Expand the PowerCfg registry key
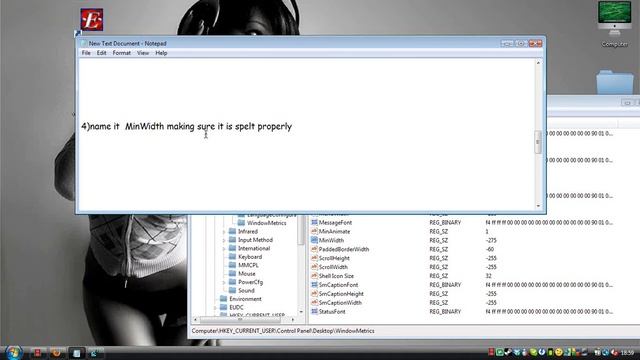The width and height of the screenshot is (640, 360). point(224,282)
